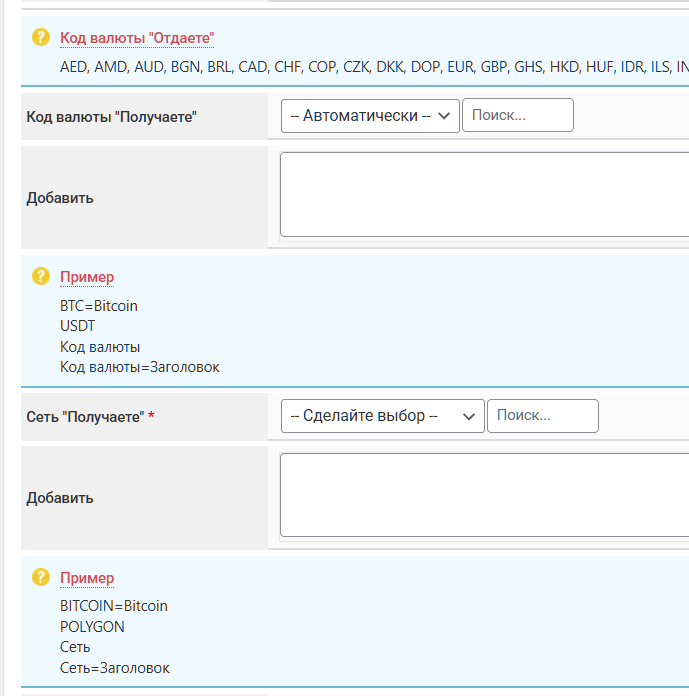Click Добавить text area below Код валюты "Получаете"

pos(484,195)
